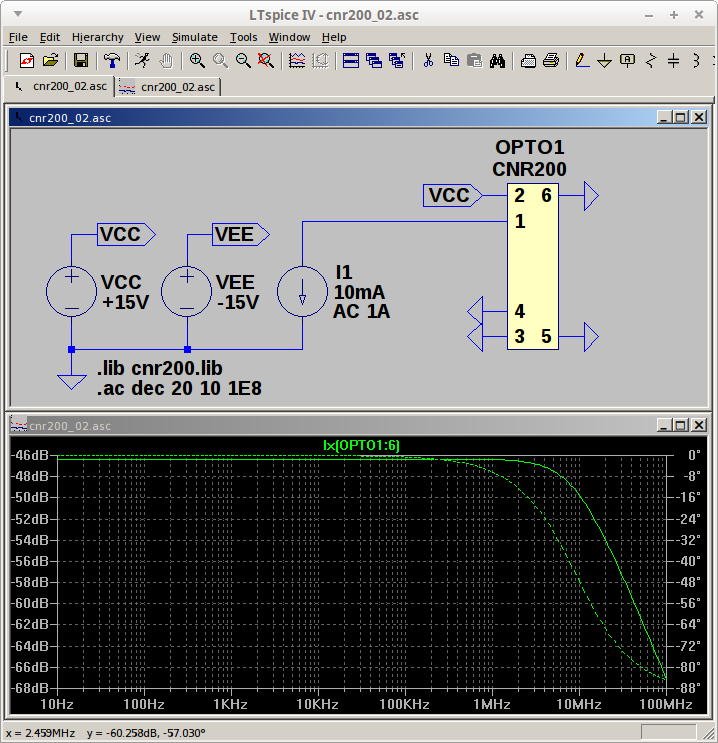The height and width of the screenshot is (743, 718).
Task: Open a file with the folder icon
Action: tap(50, 61)
